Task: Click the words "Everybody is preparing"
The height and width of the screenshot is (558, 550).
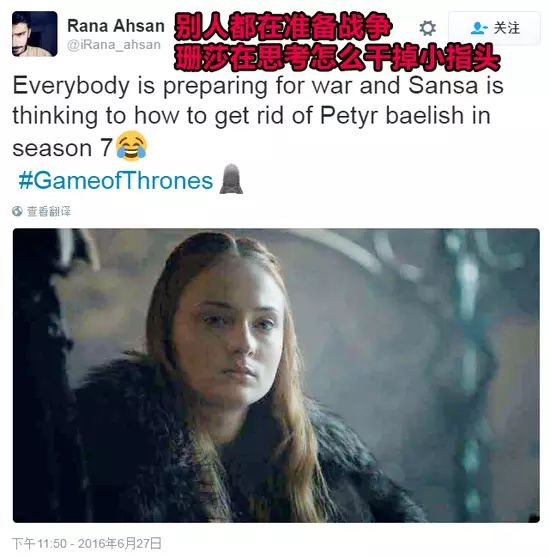Action: click(x=140, y=86)
